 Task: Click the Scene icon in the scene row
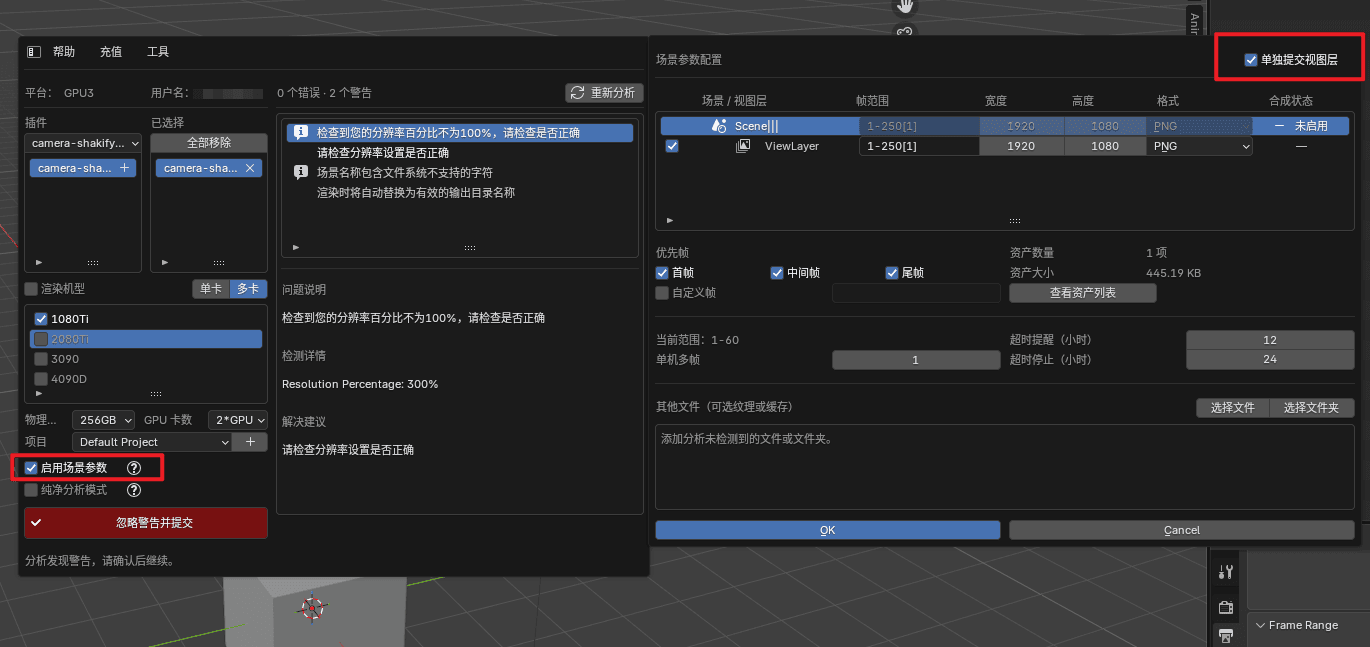(x=719, y=126)
